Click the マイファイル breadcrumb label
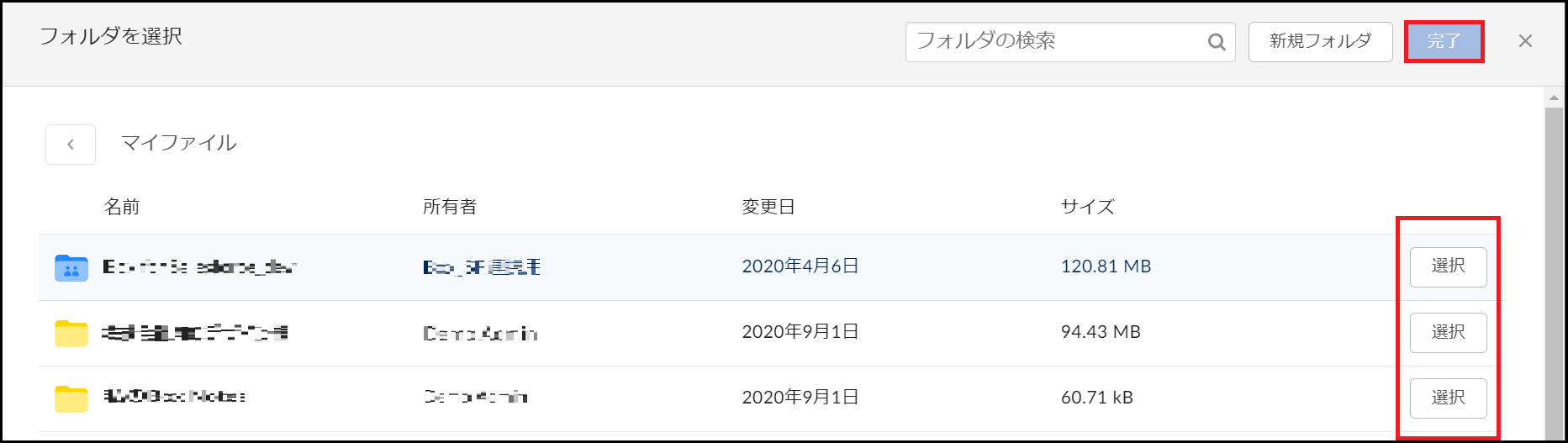This screenshot has height=443, width=1568. click(179, 143)
